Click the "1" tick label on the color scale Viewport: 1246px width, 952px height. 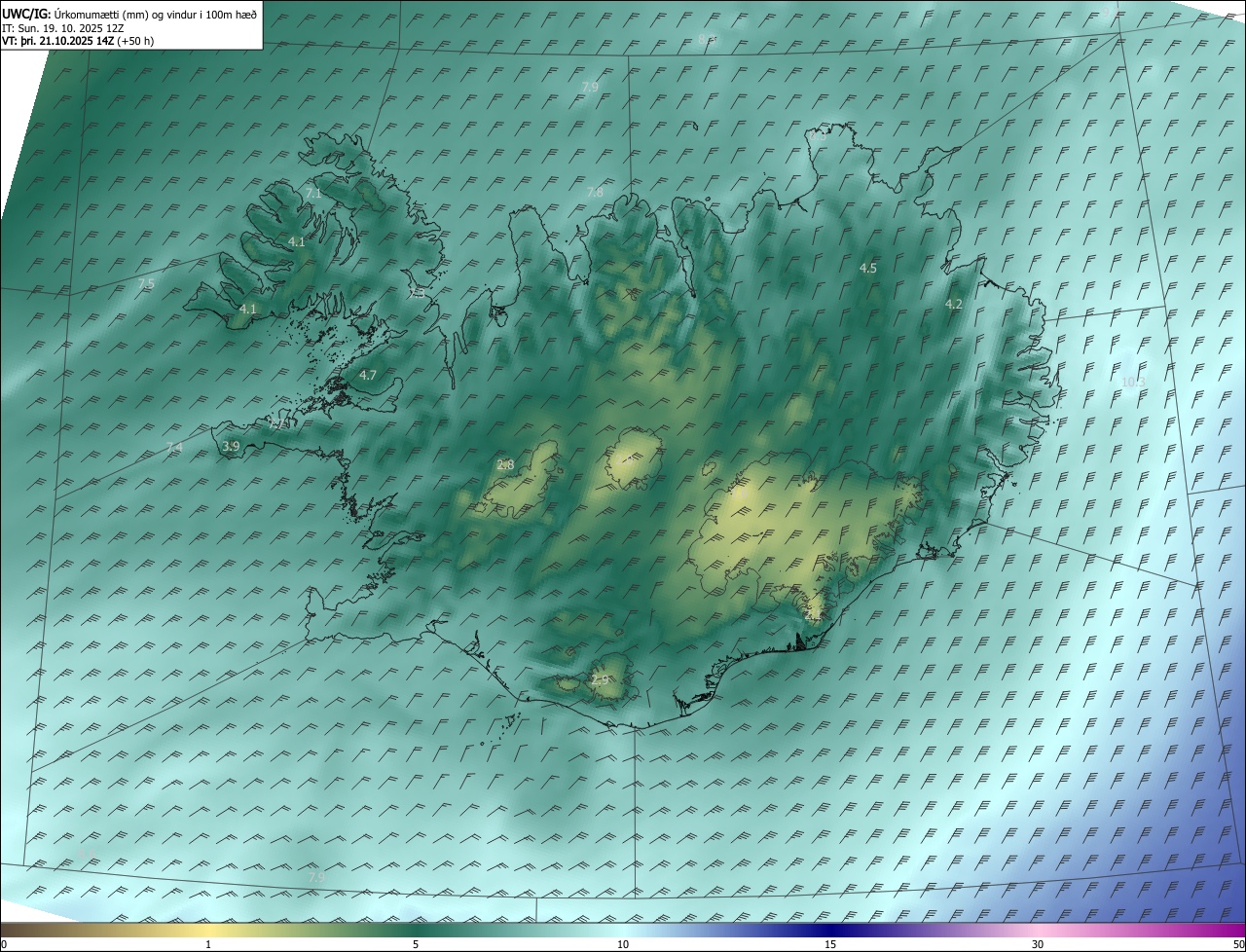click(208, 944)
